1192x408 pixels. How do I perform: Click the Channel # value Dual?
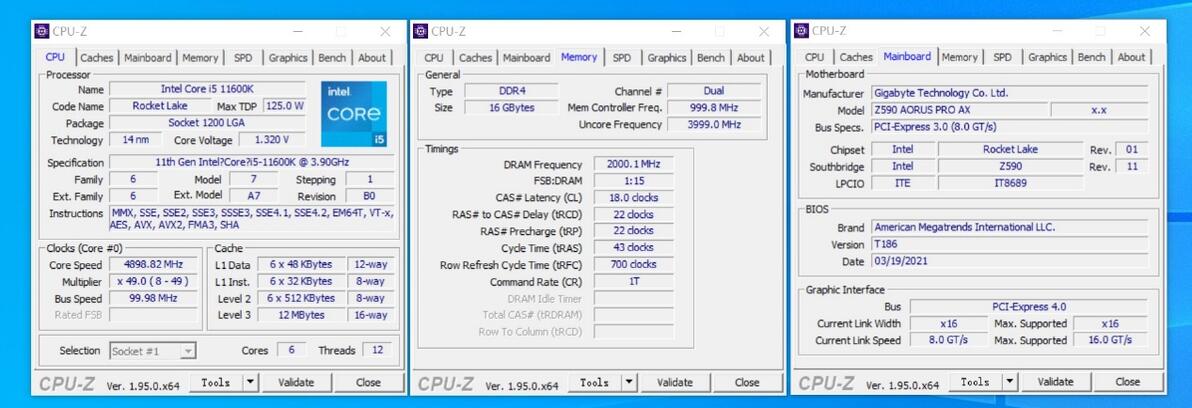[x=714, y=91]
